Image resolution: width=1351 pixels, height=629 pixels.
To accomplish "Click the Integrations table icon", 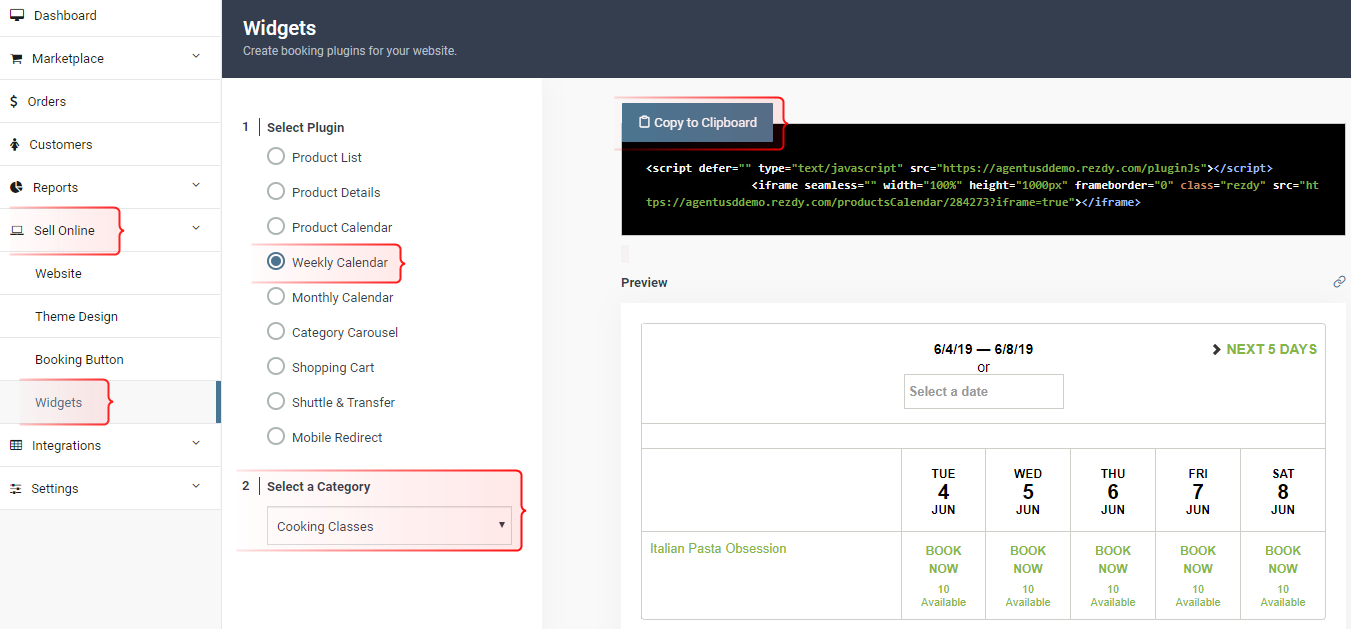I will point(16,445).
